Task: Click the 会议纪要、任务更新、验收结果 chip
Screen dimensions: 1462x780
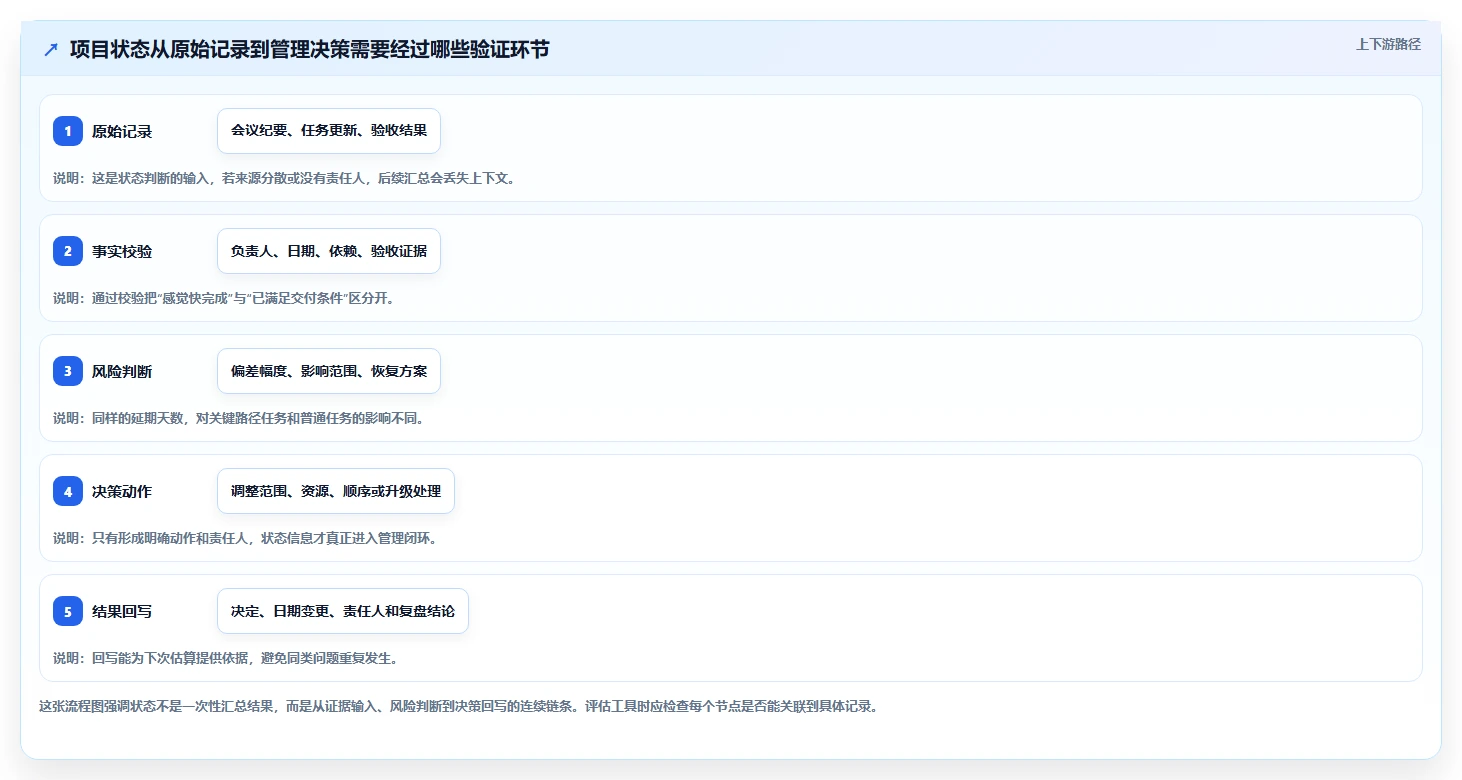Action: 329,131
